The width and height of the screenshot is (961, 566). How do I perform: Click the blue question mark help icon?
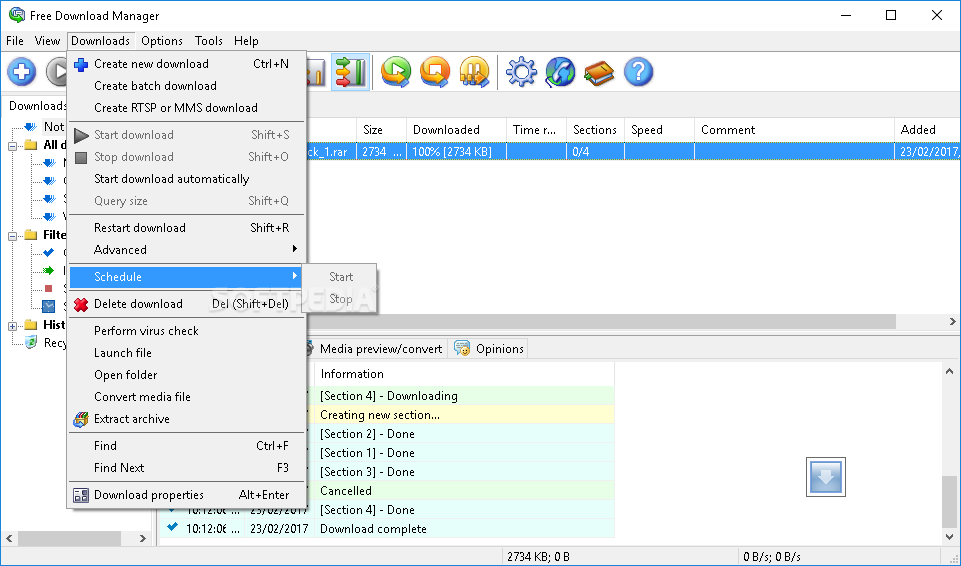[639, 72]
